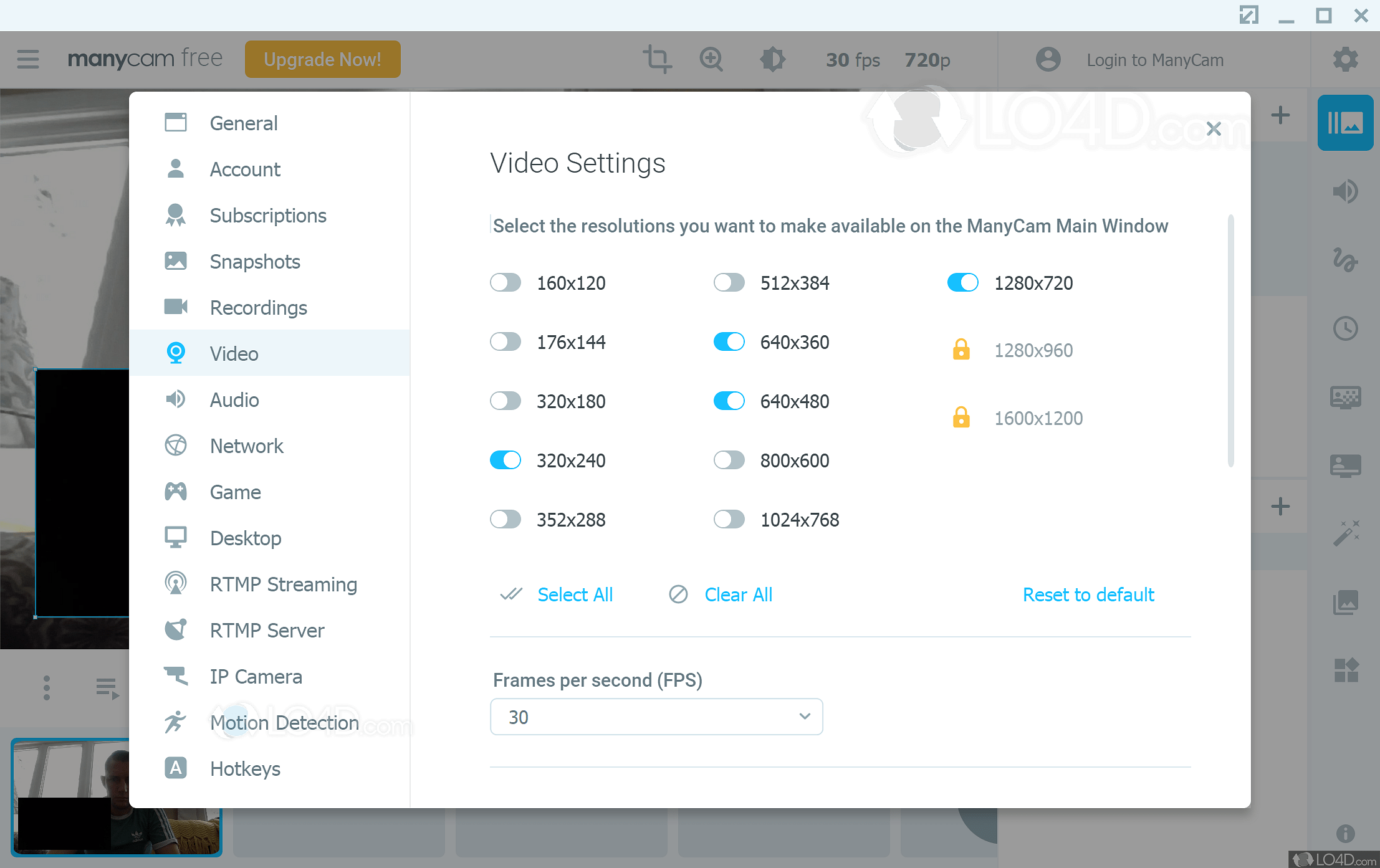Click the Reset to default link
The image size is (1380, 868).
coord(1088,594)
